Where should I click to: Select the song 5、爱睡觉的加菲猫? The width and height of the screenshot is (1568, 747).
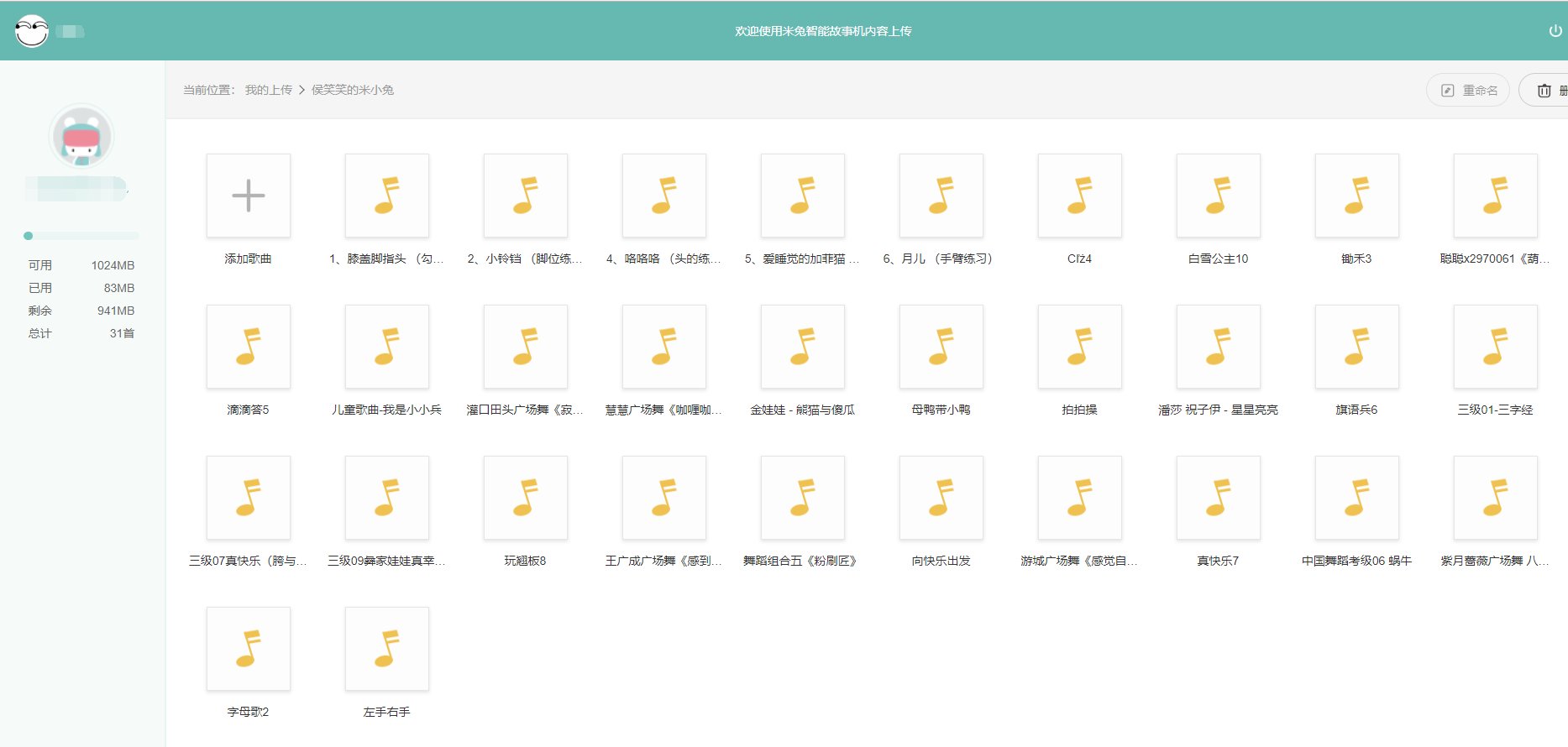[803, 196]
